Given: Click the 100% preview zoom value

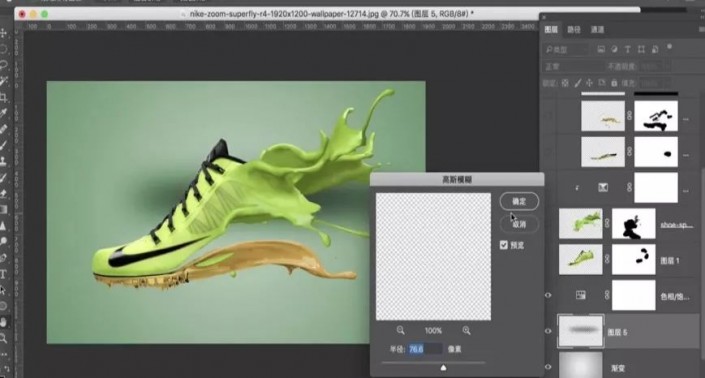Looking at the screenshot, I should point(433,331).
